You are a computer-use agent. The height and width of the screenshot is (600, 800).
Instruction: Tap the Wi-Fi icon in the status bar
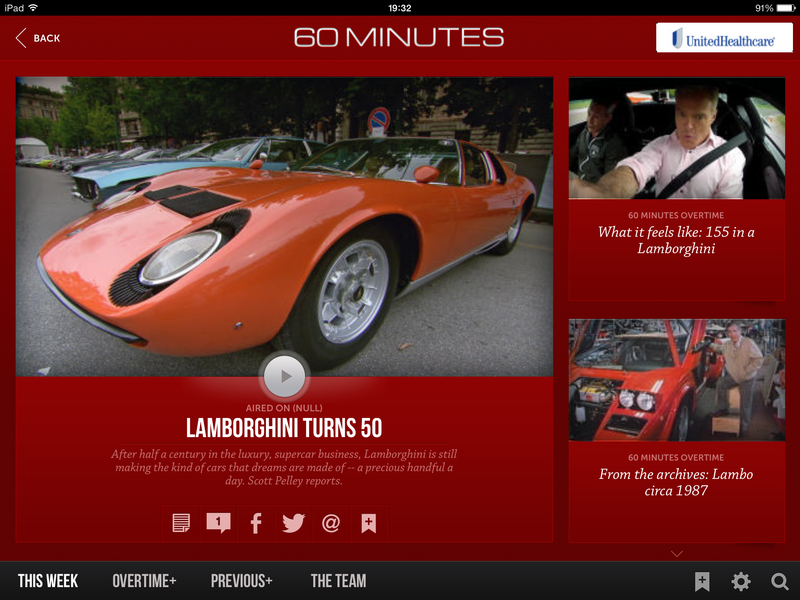click(34, 8)
